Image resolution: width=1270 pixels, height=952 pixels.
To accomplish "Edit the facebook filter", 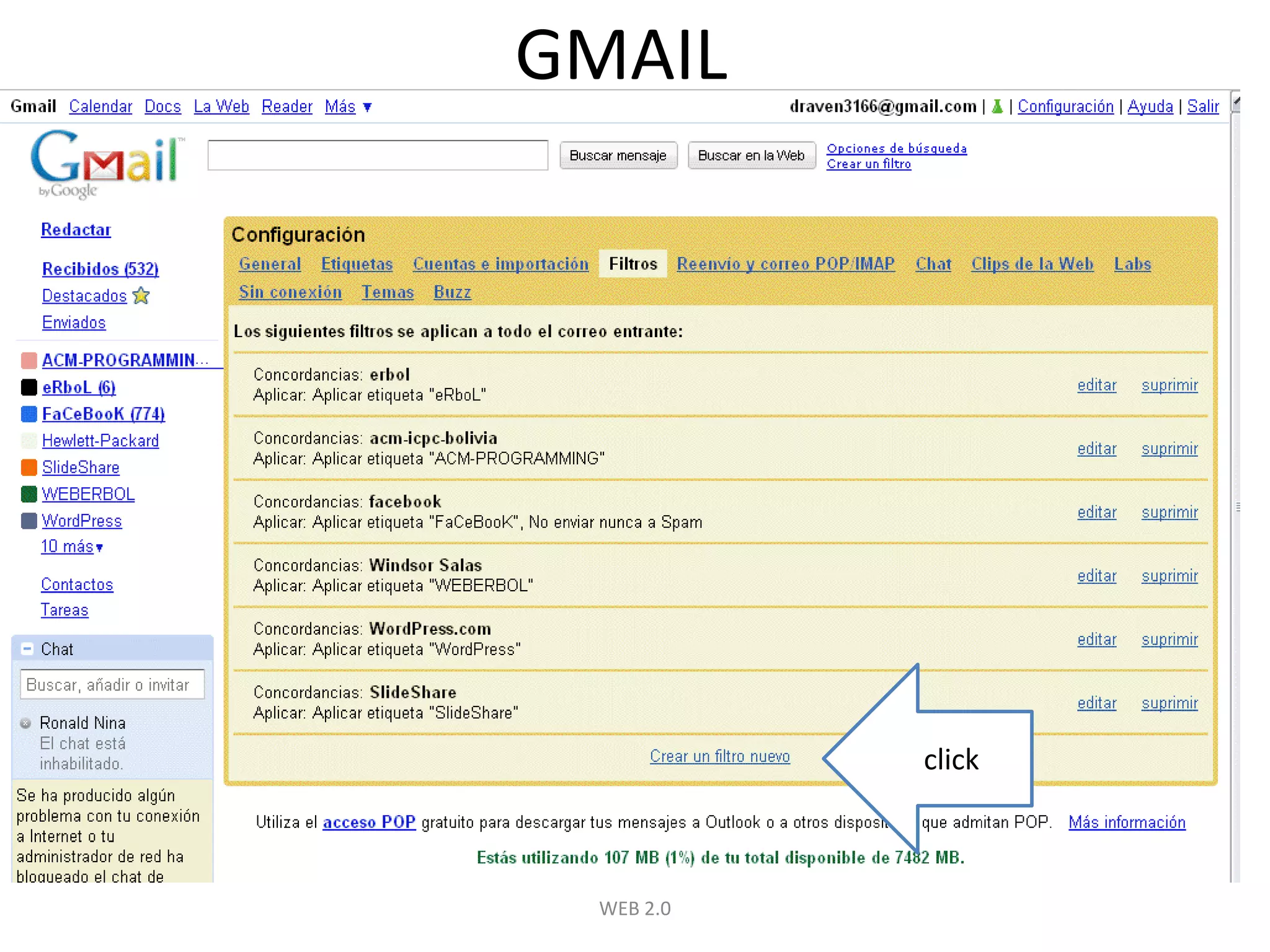I will (1097, 512).
